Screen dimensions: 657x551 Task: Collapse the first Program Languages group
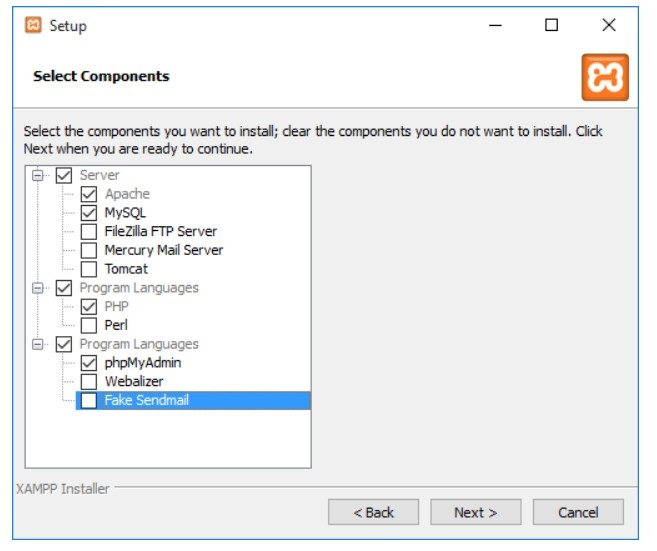(x=38, y=288)
